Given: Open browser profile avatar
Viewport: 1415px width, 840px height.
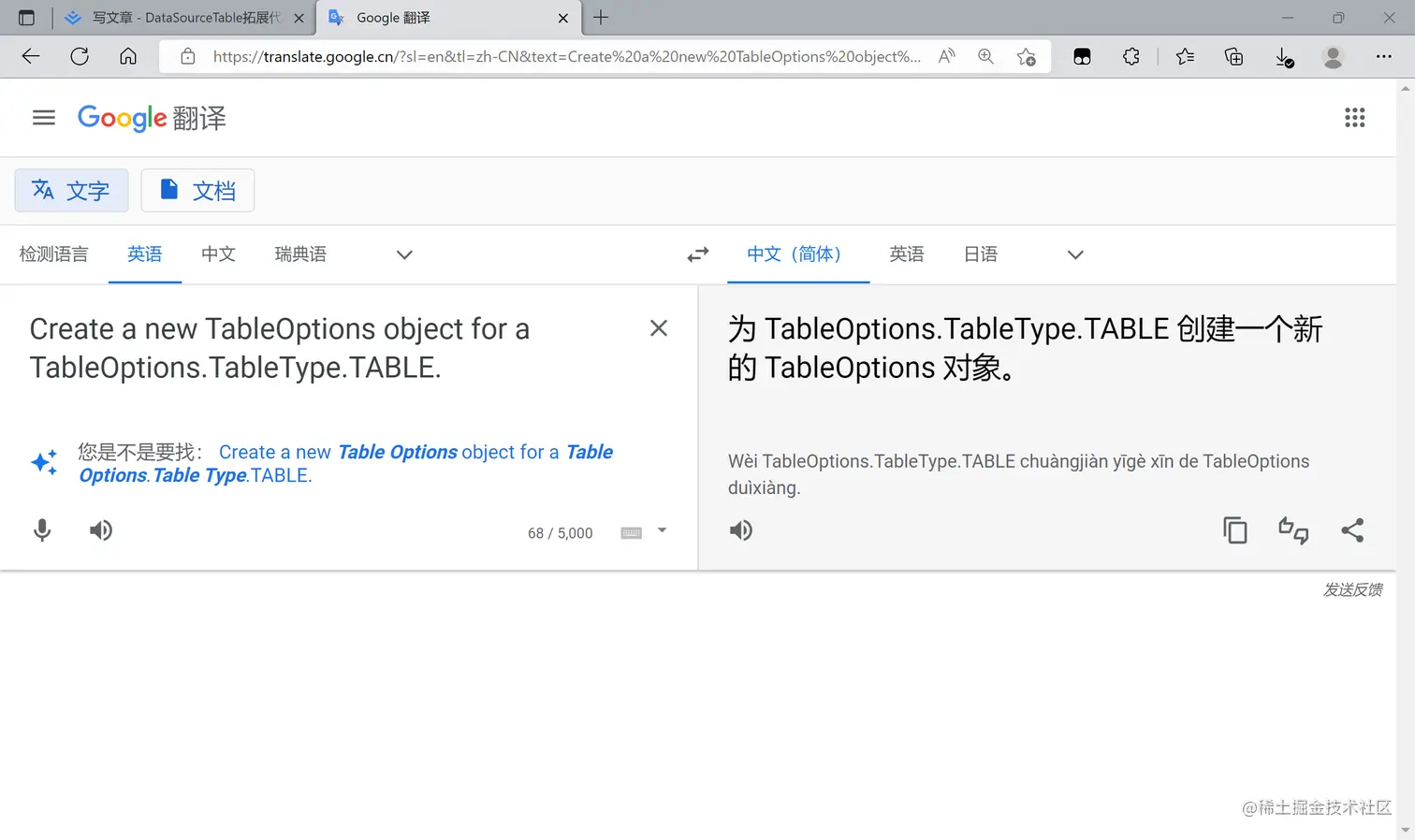Looking at the screenshot, I should point(1334,56).
